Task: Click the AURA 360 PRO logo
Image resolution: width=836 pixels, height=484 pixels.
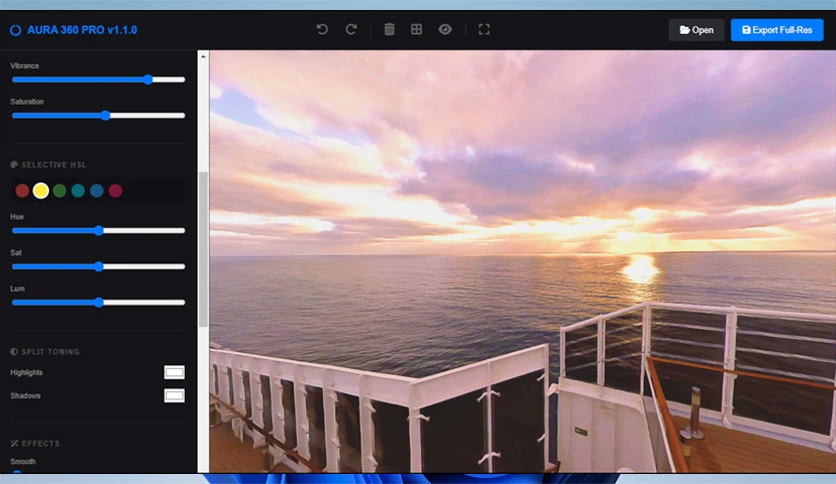Action: click(x=74, y=30)
